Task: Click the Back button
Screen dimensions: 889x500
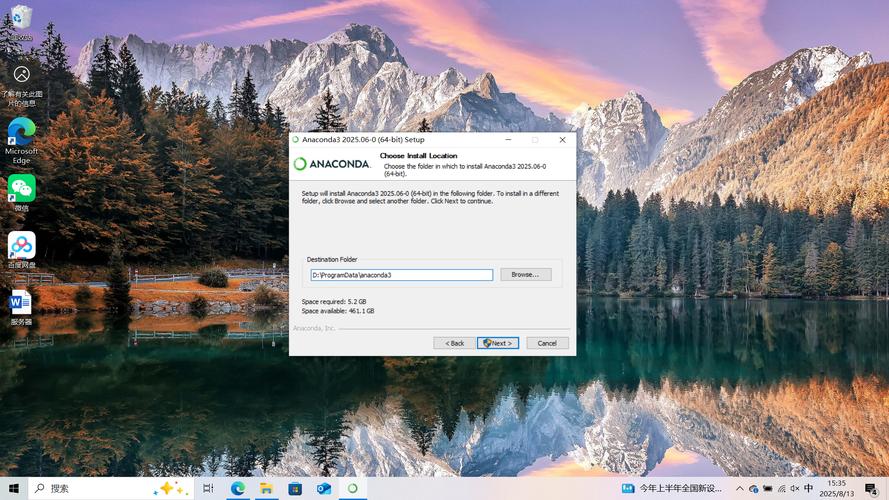Action: tap(454, 343)
